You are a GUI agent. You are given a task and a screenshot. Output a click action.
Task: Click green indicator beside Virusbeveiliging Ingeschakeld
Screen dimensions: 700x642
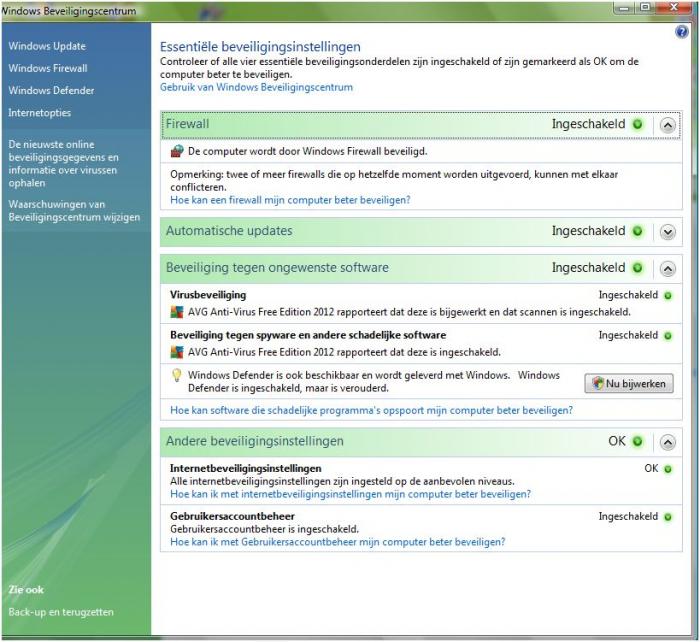(x=668, y=296)
